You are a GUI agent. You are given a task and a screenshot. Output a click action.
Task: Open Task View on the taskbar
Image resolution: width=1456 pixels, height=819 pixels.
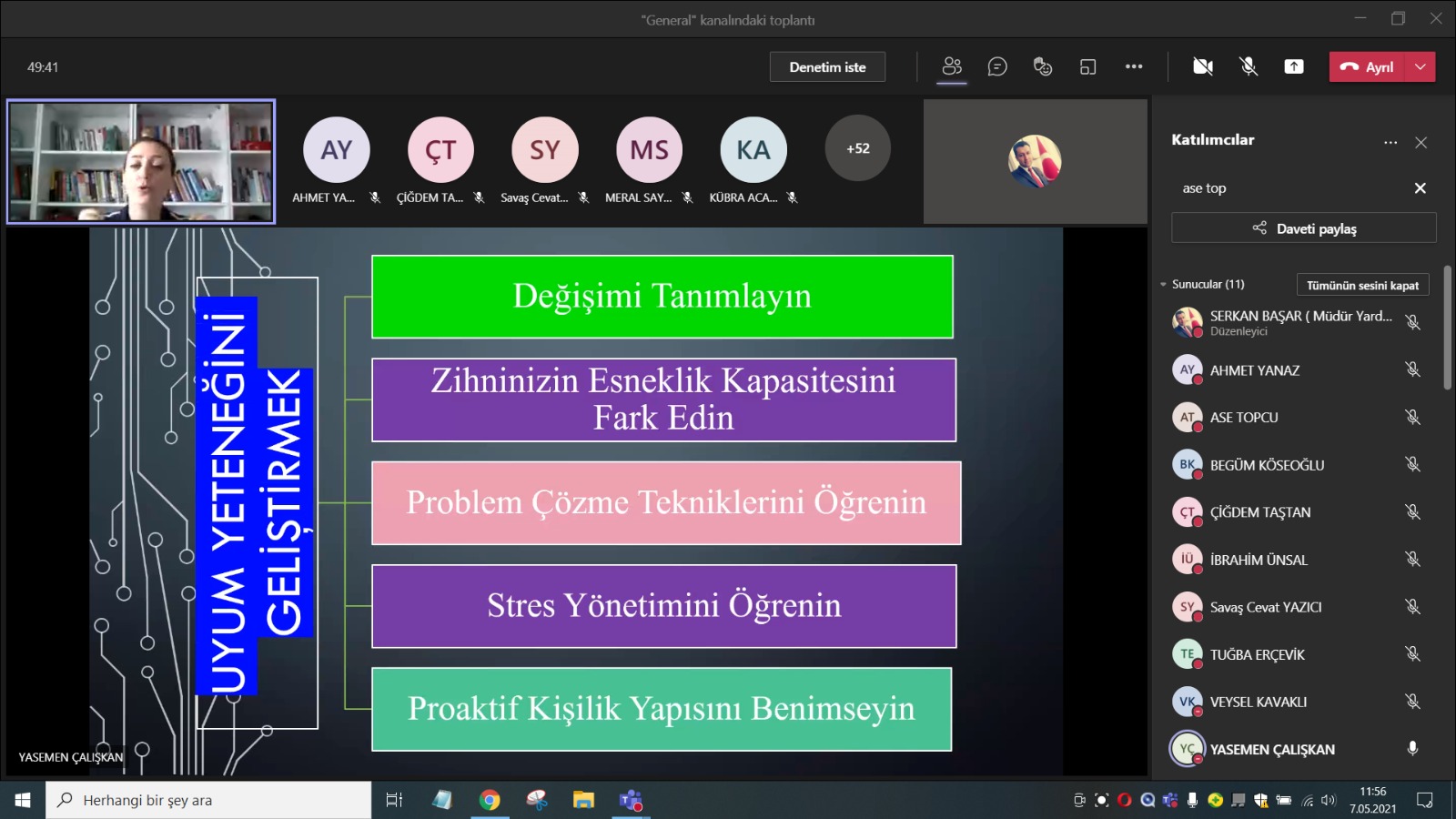(394, 800)
